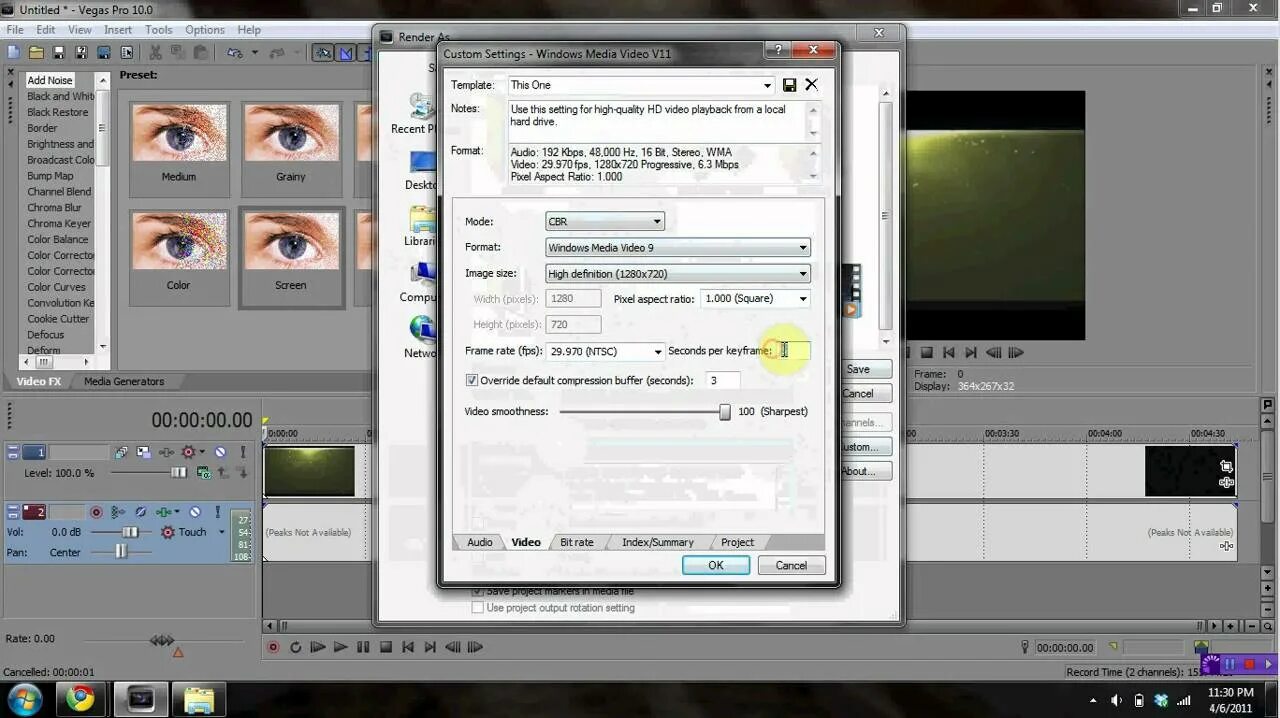The width and height of the screenshot is (1280, 718).
Task: Invert phase on audio track 2
Action: click(x=141, y=512)
